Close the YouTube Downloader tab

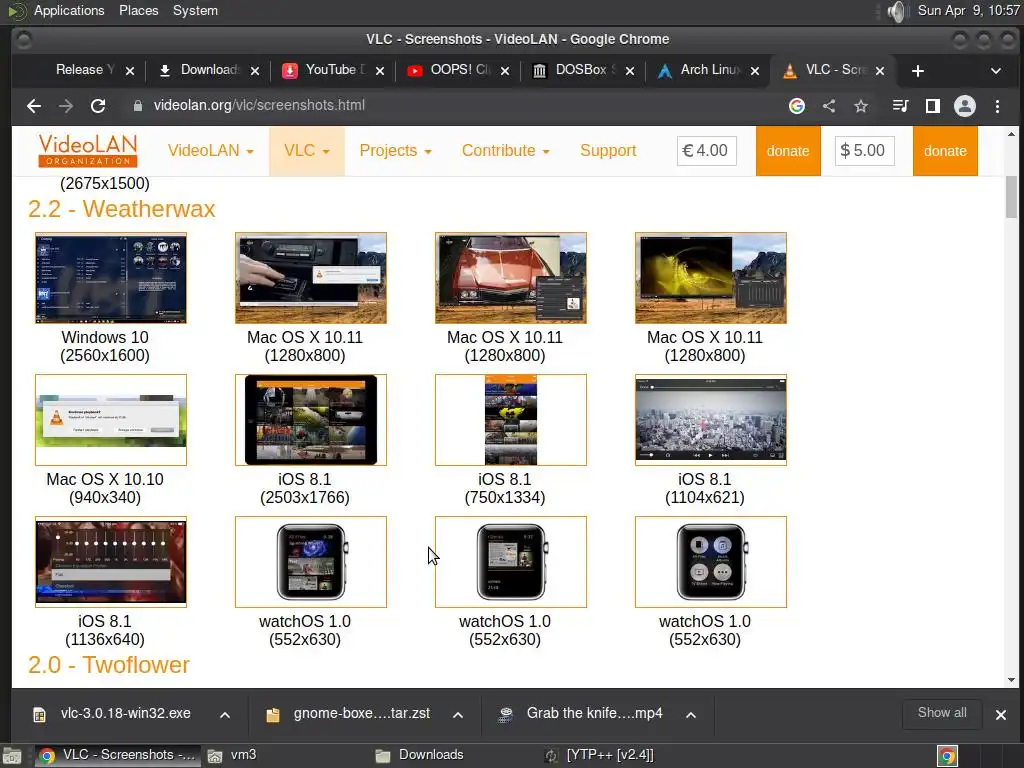[x=380, y=71]
